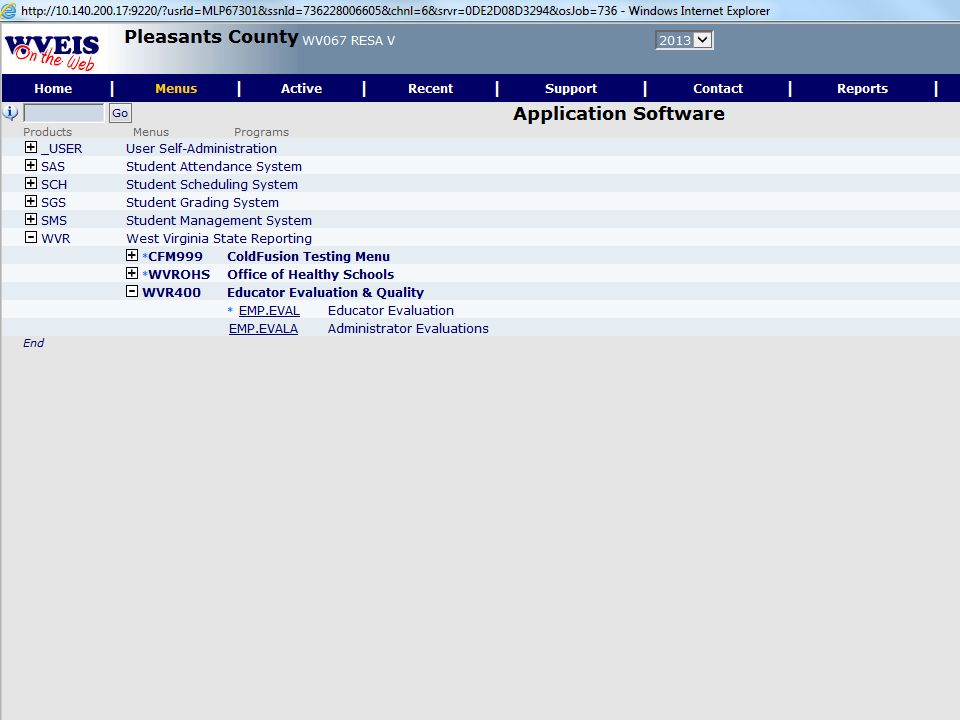This screenshot has width=960, height=720.
Task: Expand the CFM999 menu
Action: [132, 255]
